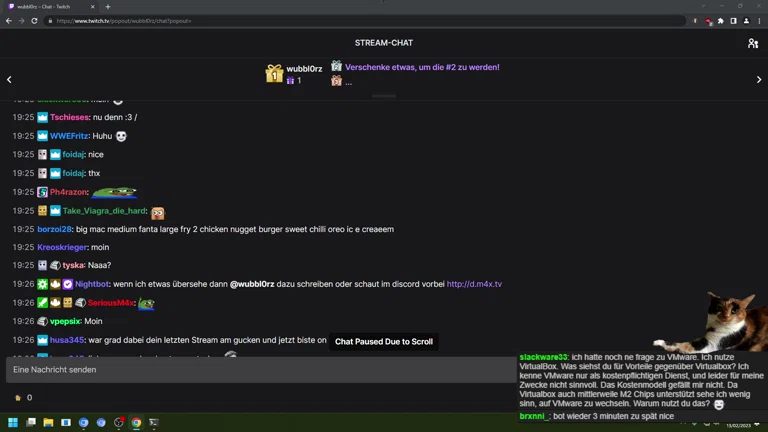
Task: Open the d.m4x.tv Discord link
Action: 474,284
